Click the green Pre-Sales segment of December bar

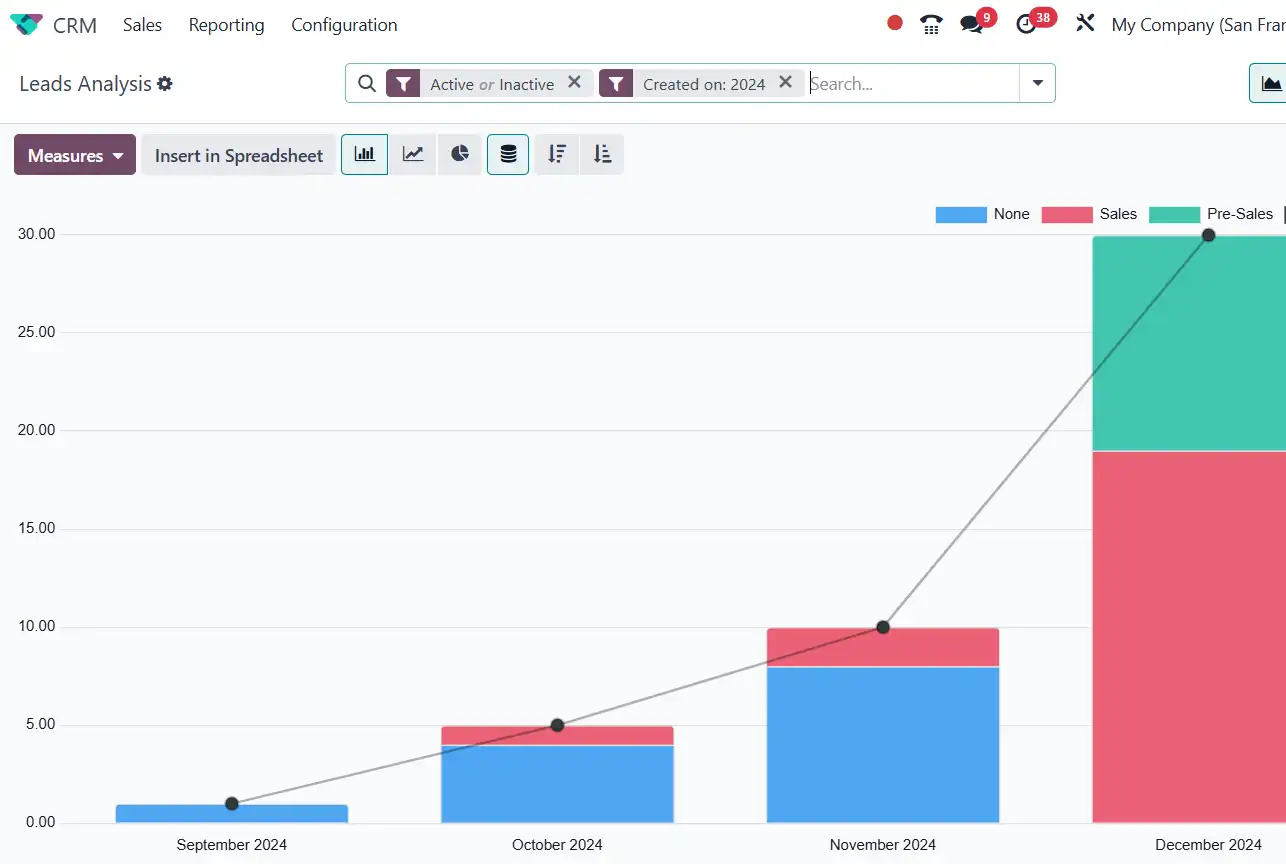pyautogui.click(x=1189, y=343)
